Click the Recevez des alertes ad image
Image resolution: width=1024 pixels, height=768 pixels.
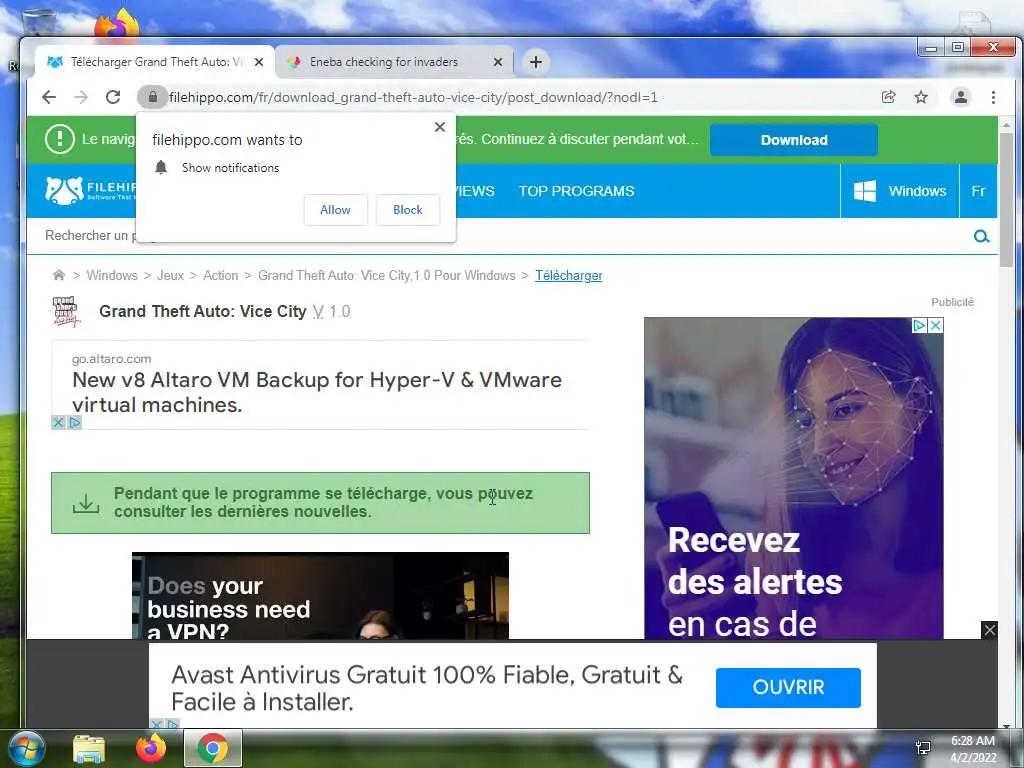click(793, 478)
